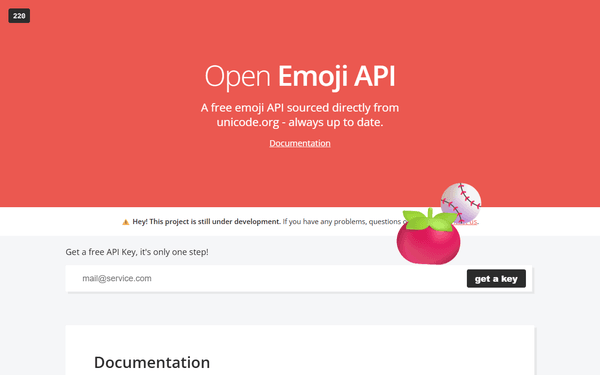Screen dimensions: 600x375
Task: Click 'Hey! This project is still under development.'
Action: pyautogui.click(x=207, y=222)
